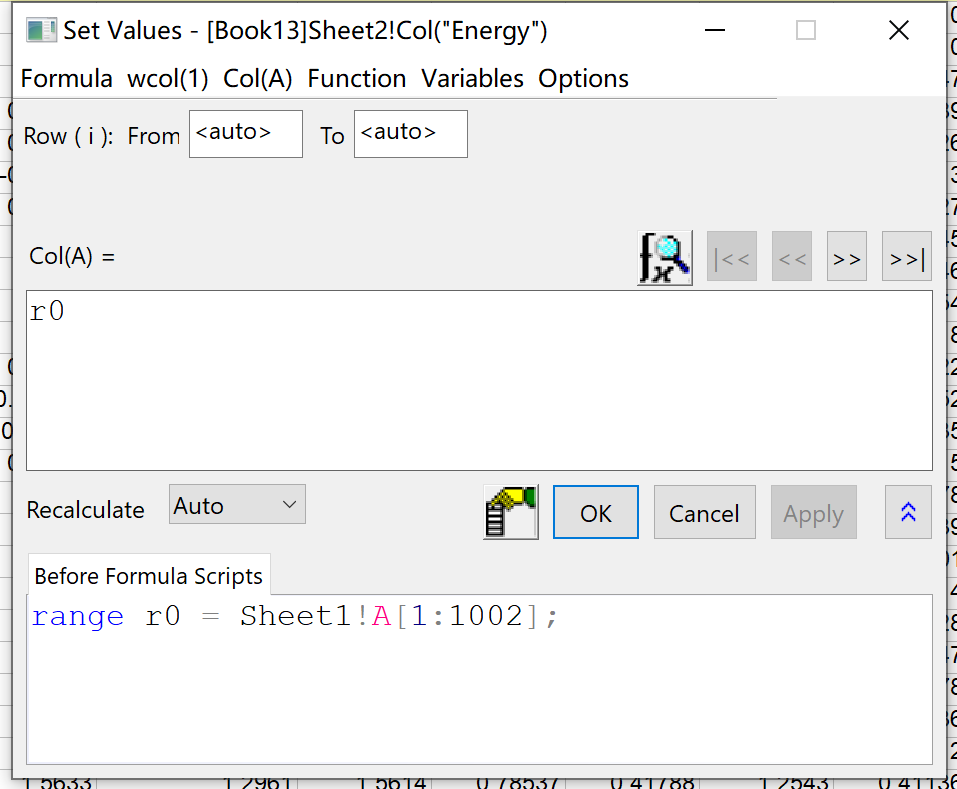Click the Cancel button
957x789 pixels.
pyautogui.click(x=704, y=512)
